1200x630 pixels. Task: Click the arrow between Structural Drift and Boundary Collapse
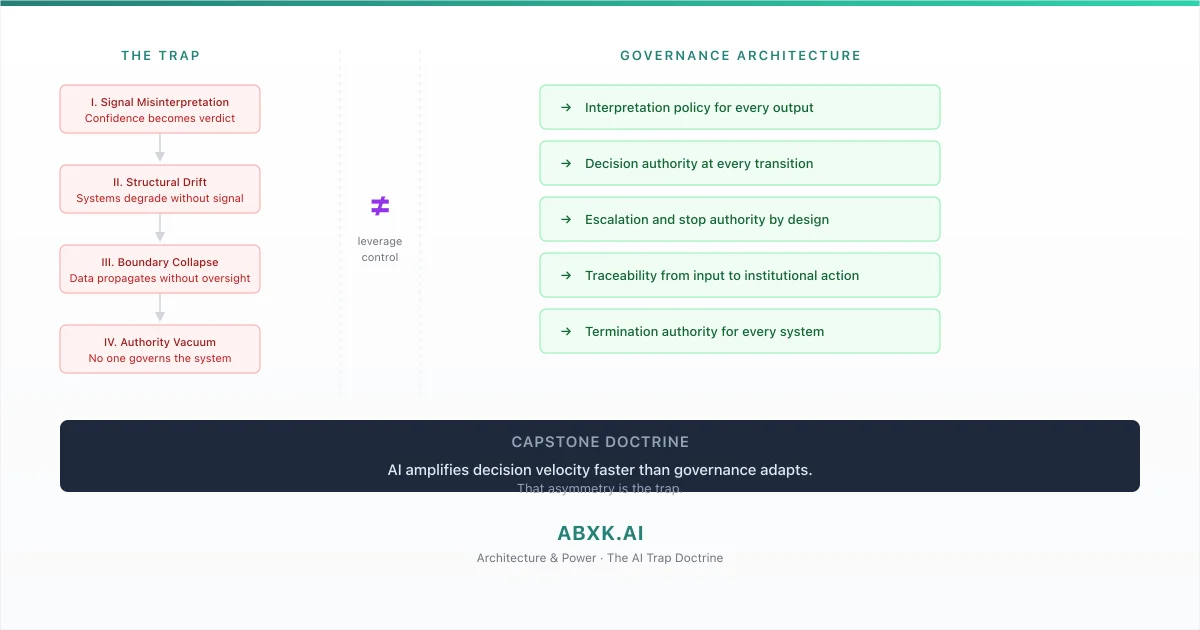[x=160, y=227]
